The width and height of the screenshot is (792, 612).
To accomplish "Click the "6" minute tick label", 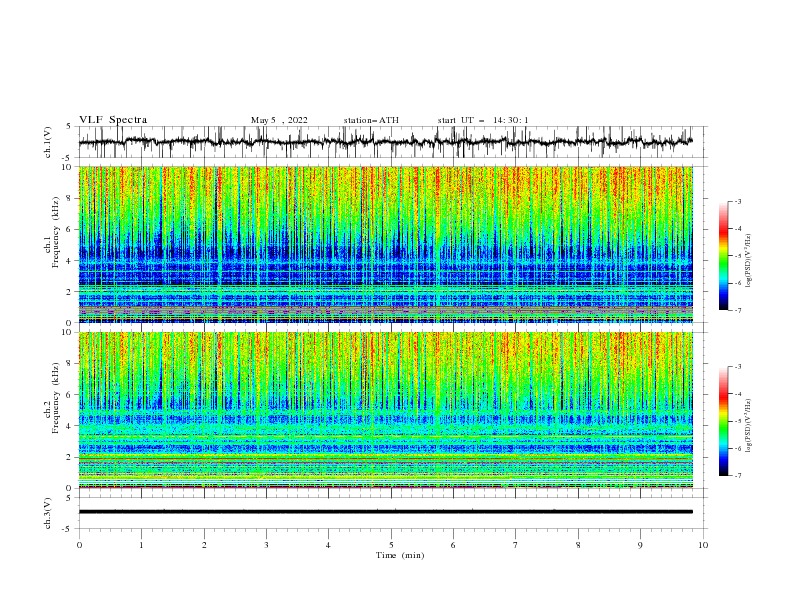I will [453, 545].
